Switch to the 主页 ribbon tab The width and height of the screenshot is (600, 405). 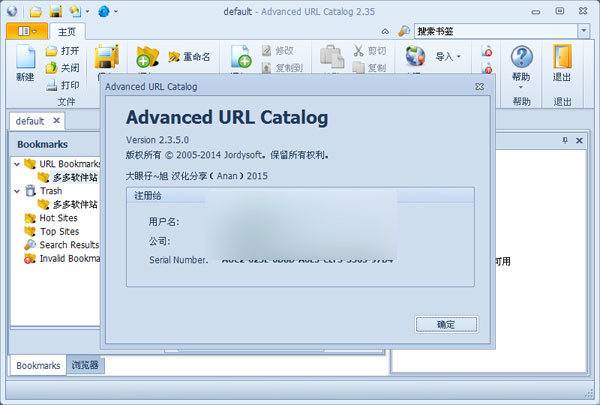67,32
